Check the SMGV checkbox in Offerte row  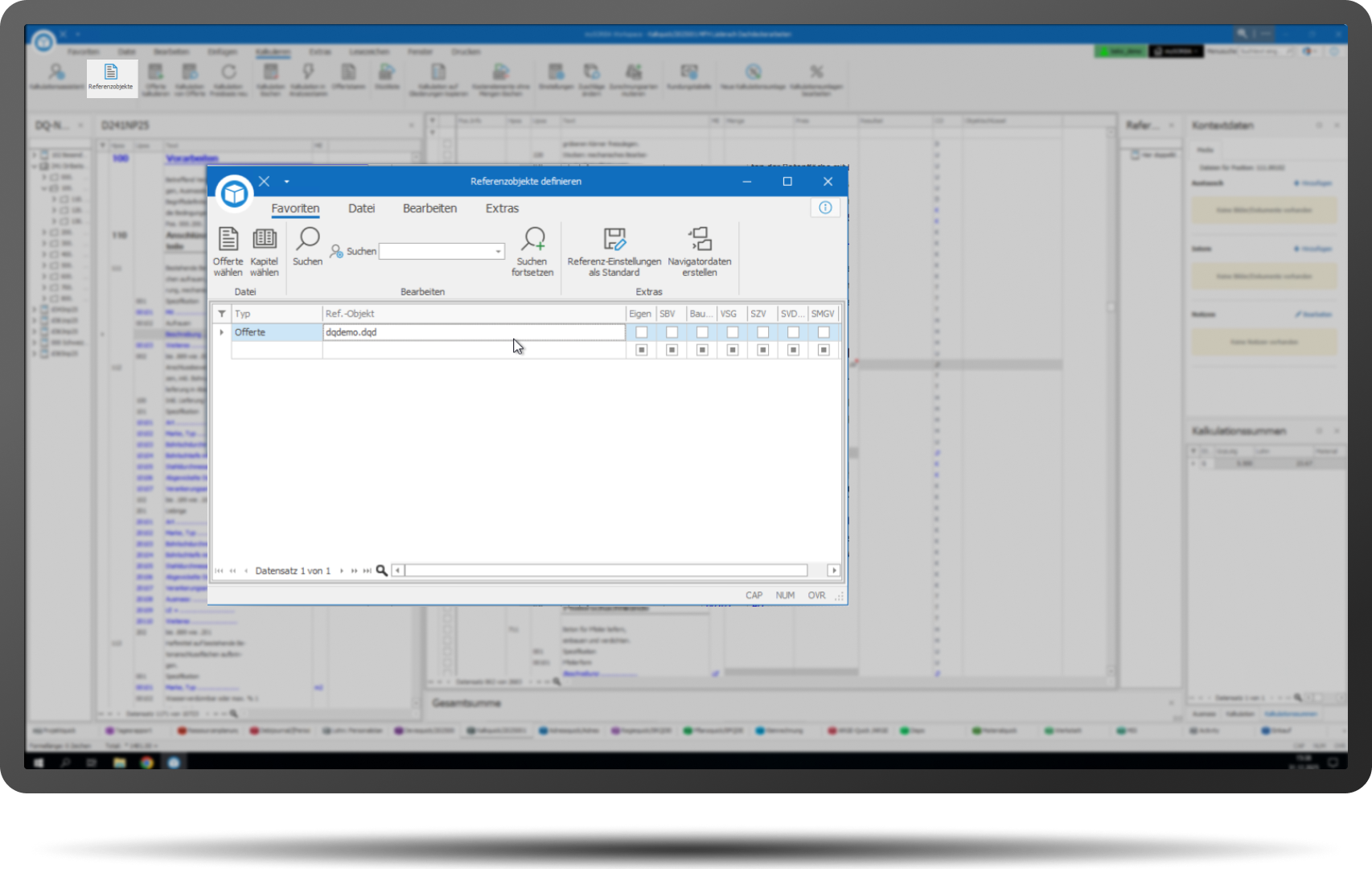824,332
